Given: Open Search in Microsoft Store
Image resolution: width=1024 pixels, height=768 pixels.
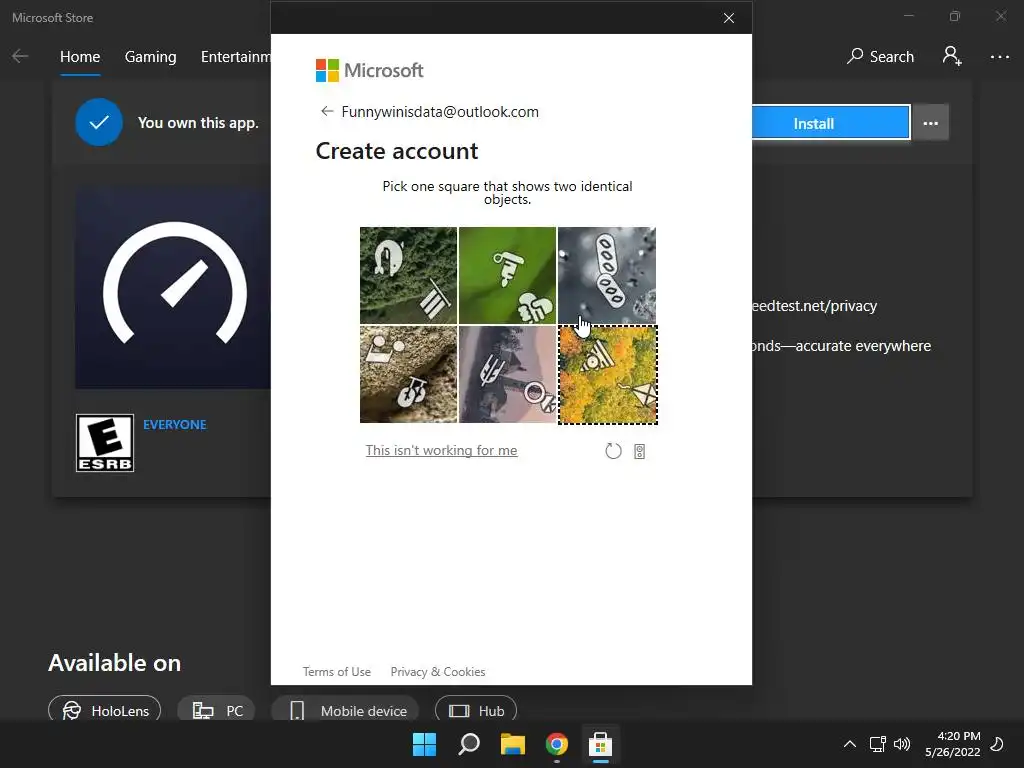Looking at the screenshot, I should click(x=880, y=57).
